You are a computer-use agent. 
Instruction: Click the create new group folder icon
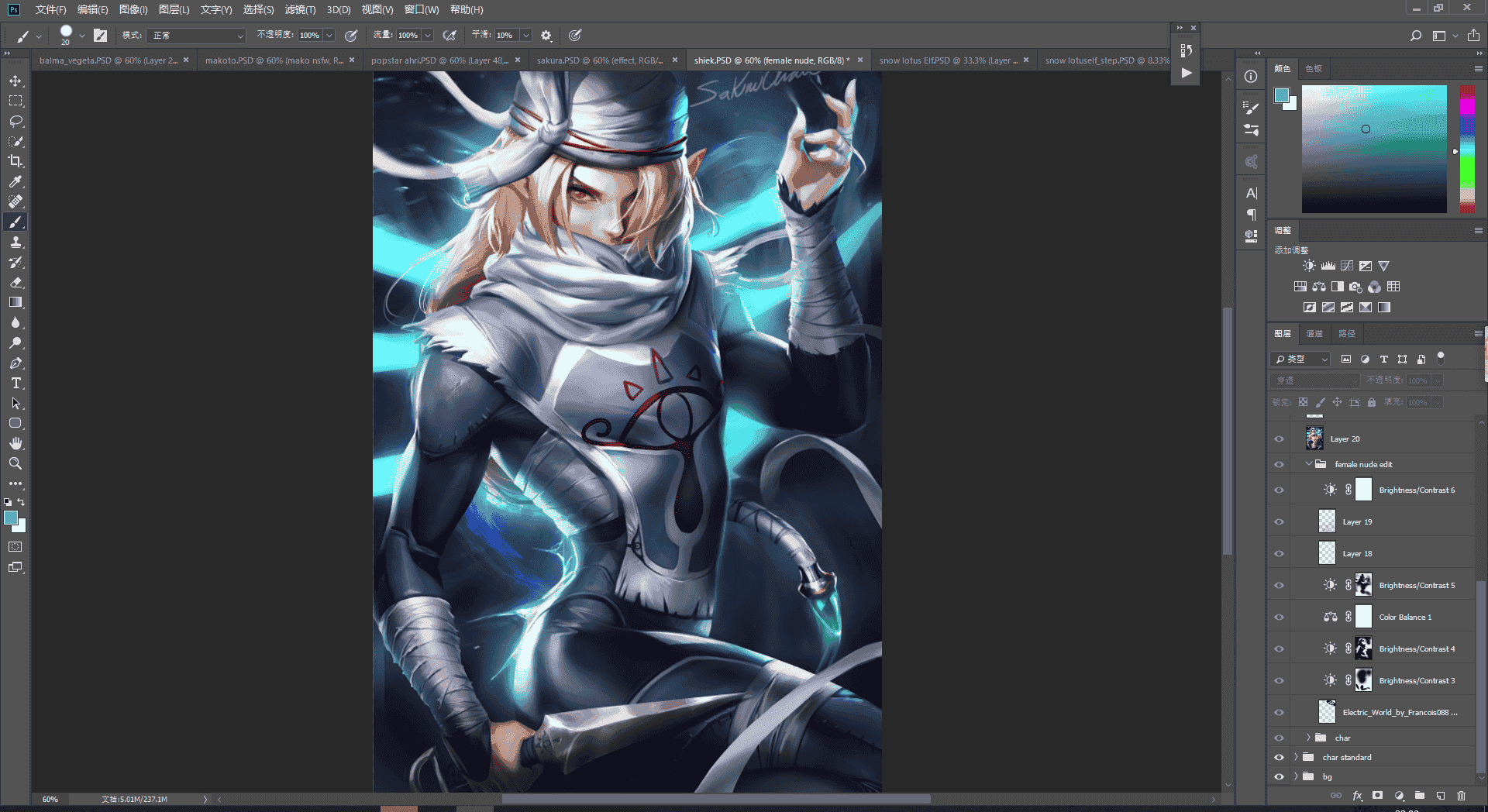tap(1419, 796)
